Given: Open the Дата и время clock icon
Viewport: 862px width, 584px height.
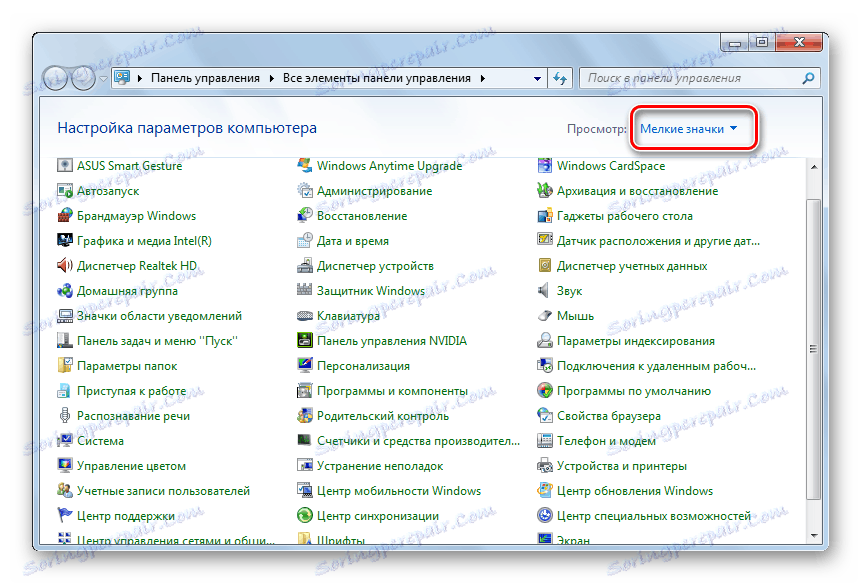Looking at the screenshot, I should (305, 241).
